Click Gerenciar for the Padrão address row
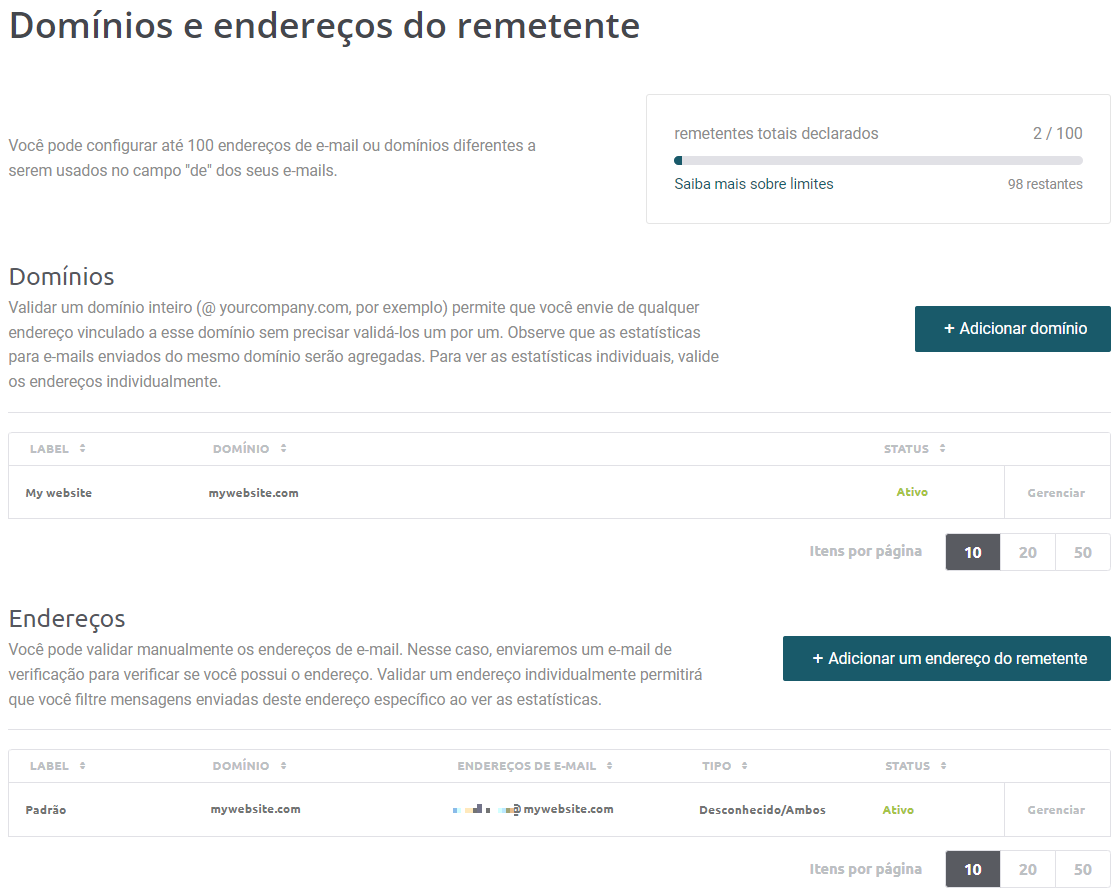This screenshot has height=895, width=1120. tap(1056, 810)
